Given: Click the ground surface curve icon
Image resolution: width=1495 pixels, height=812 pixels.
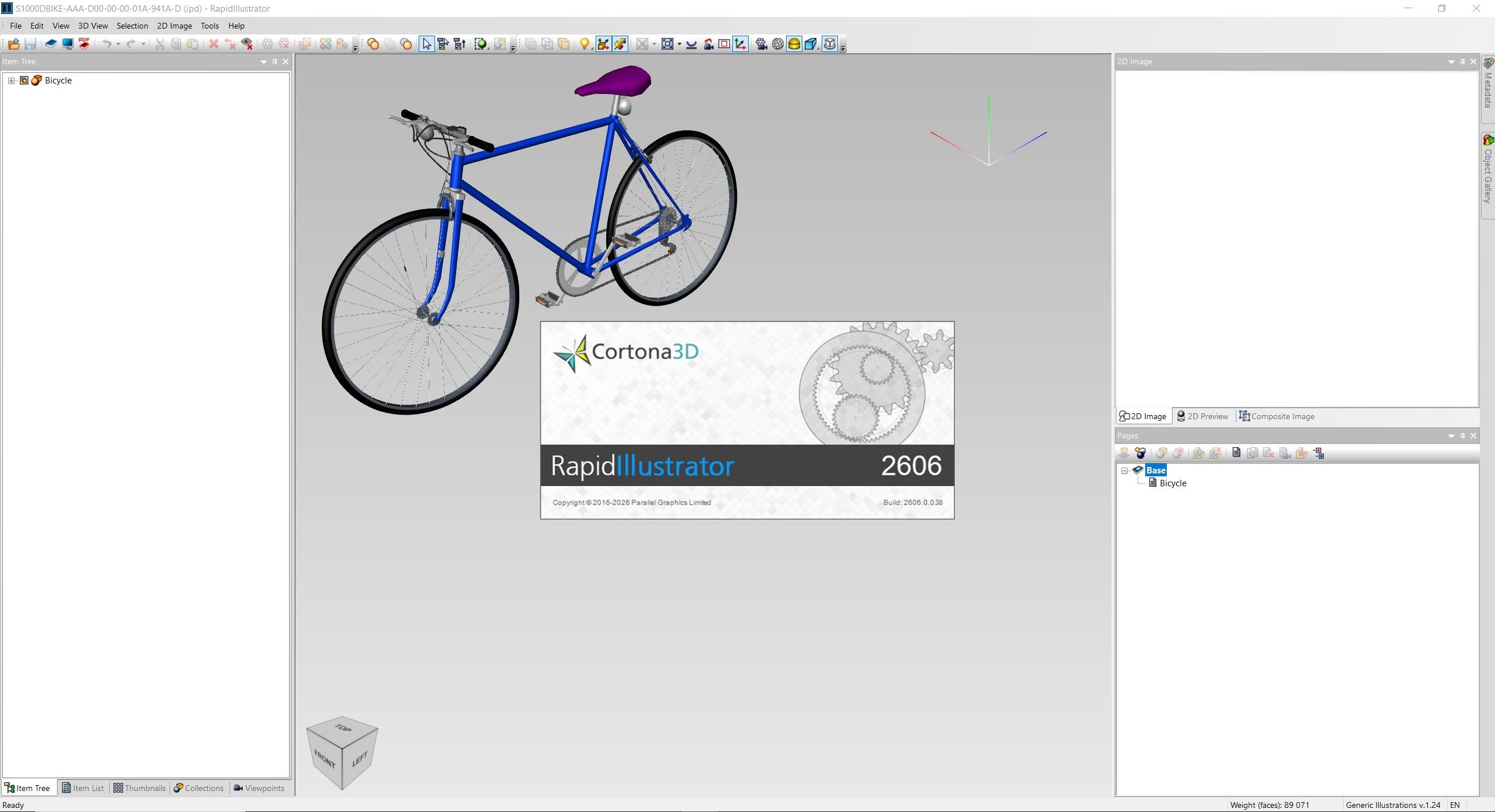Looking at the screenshot, I should coord(691,44).
